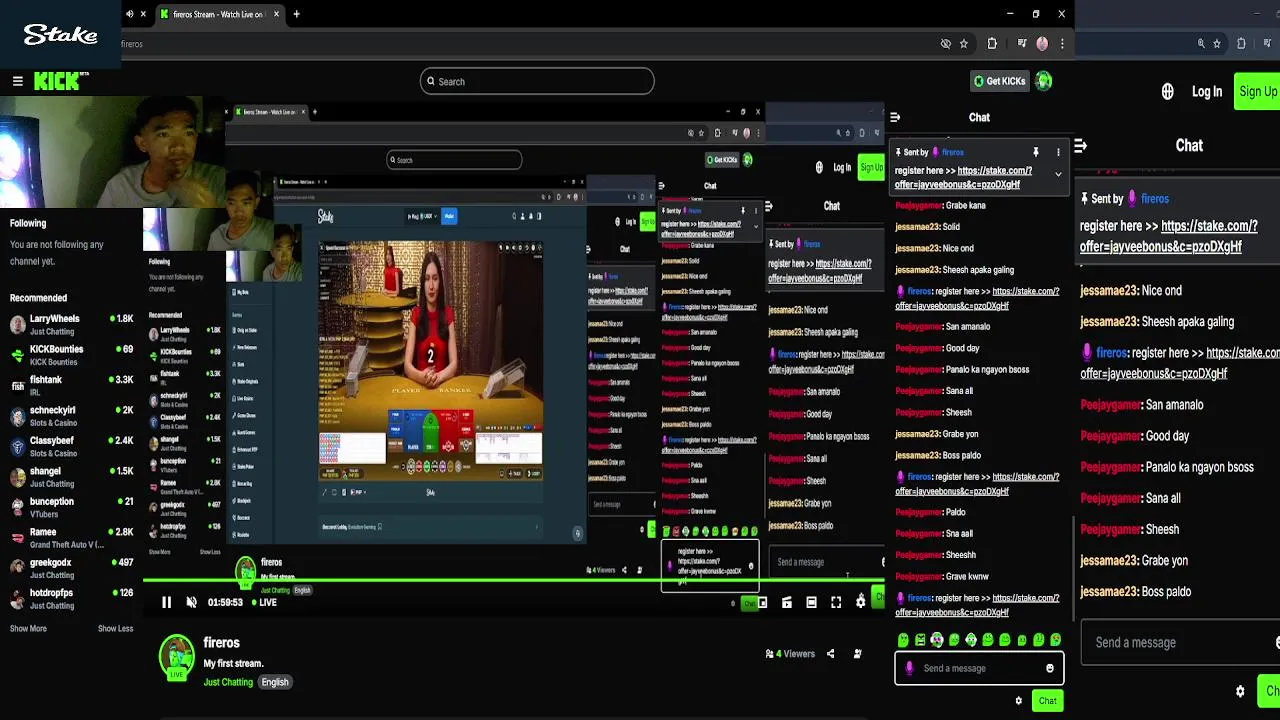Image resolution: width=1280 pixels, height=720 pixels.
Task: Open Chrome media controls icon
Action: (x=1022, y=44)
